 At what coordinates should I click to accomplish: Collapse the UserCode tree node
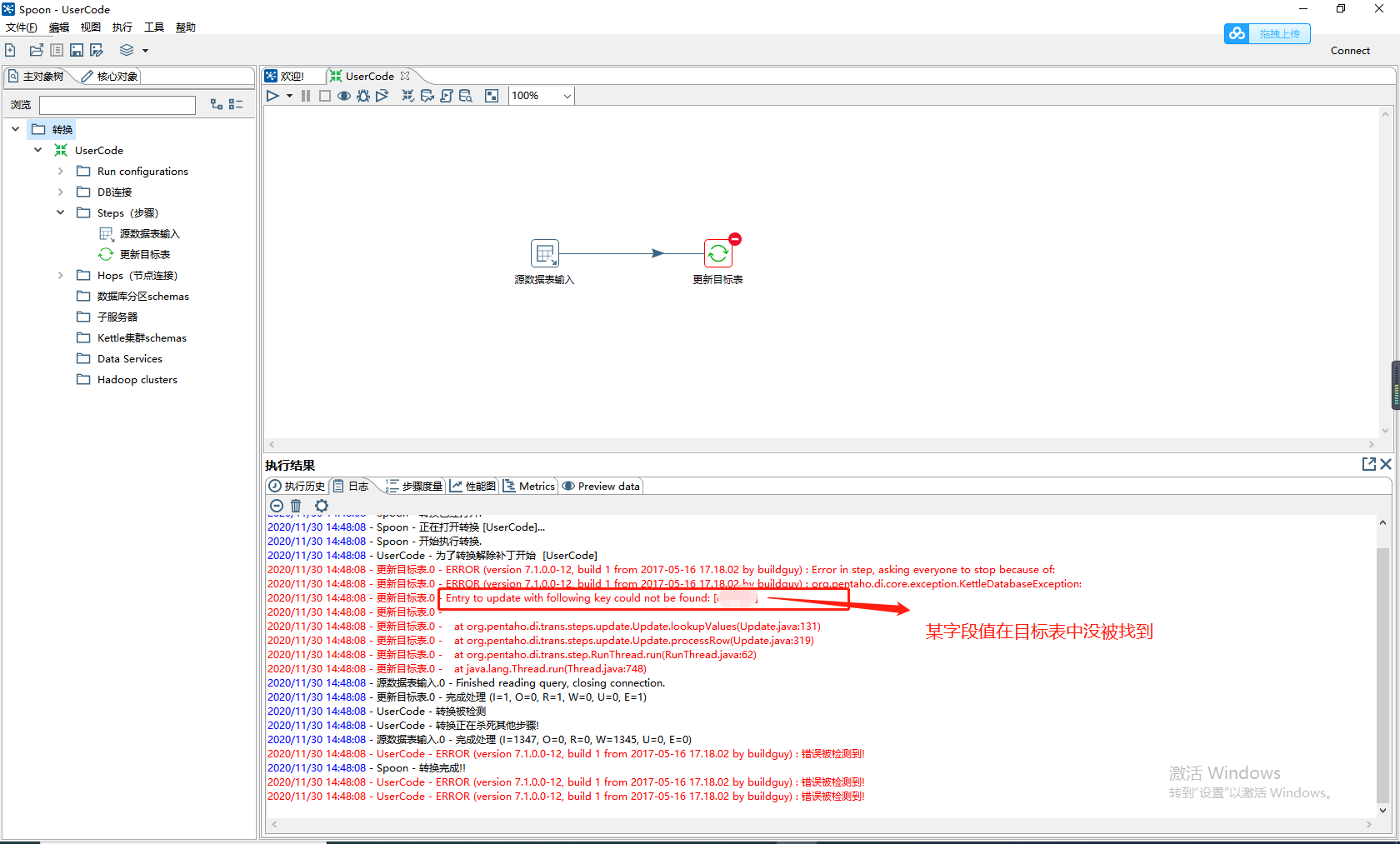[x=37, y=150]
